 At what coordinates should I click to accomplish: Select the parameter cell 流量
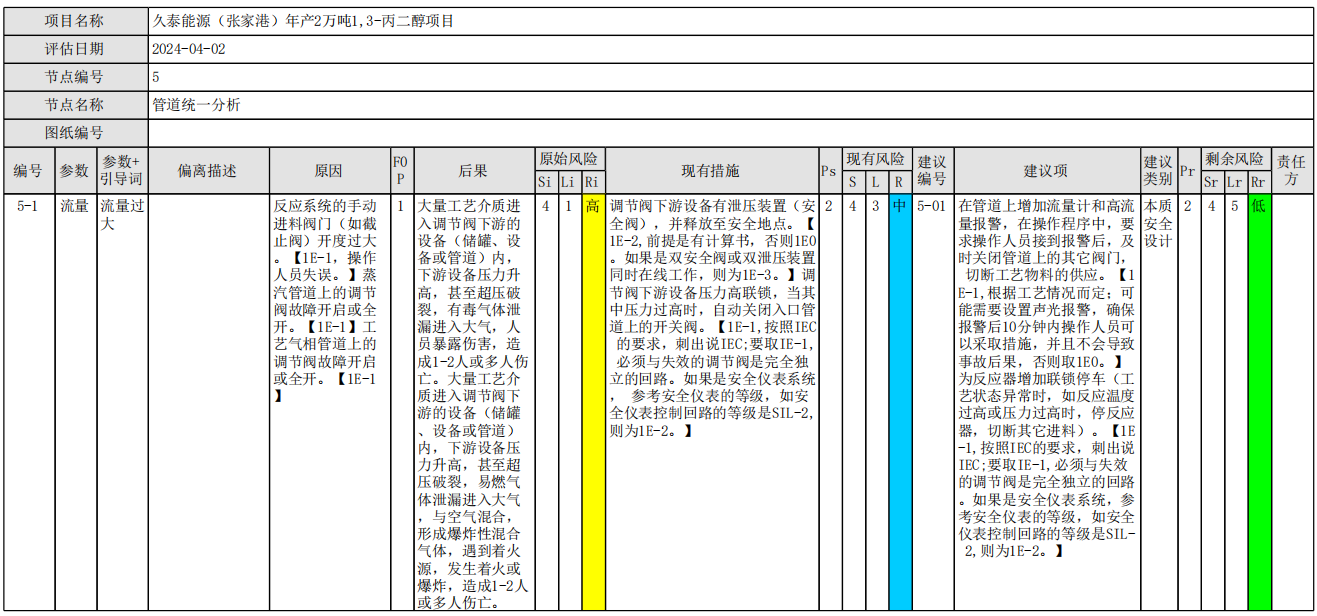(x=74, y=402)
